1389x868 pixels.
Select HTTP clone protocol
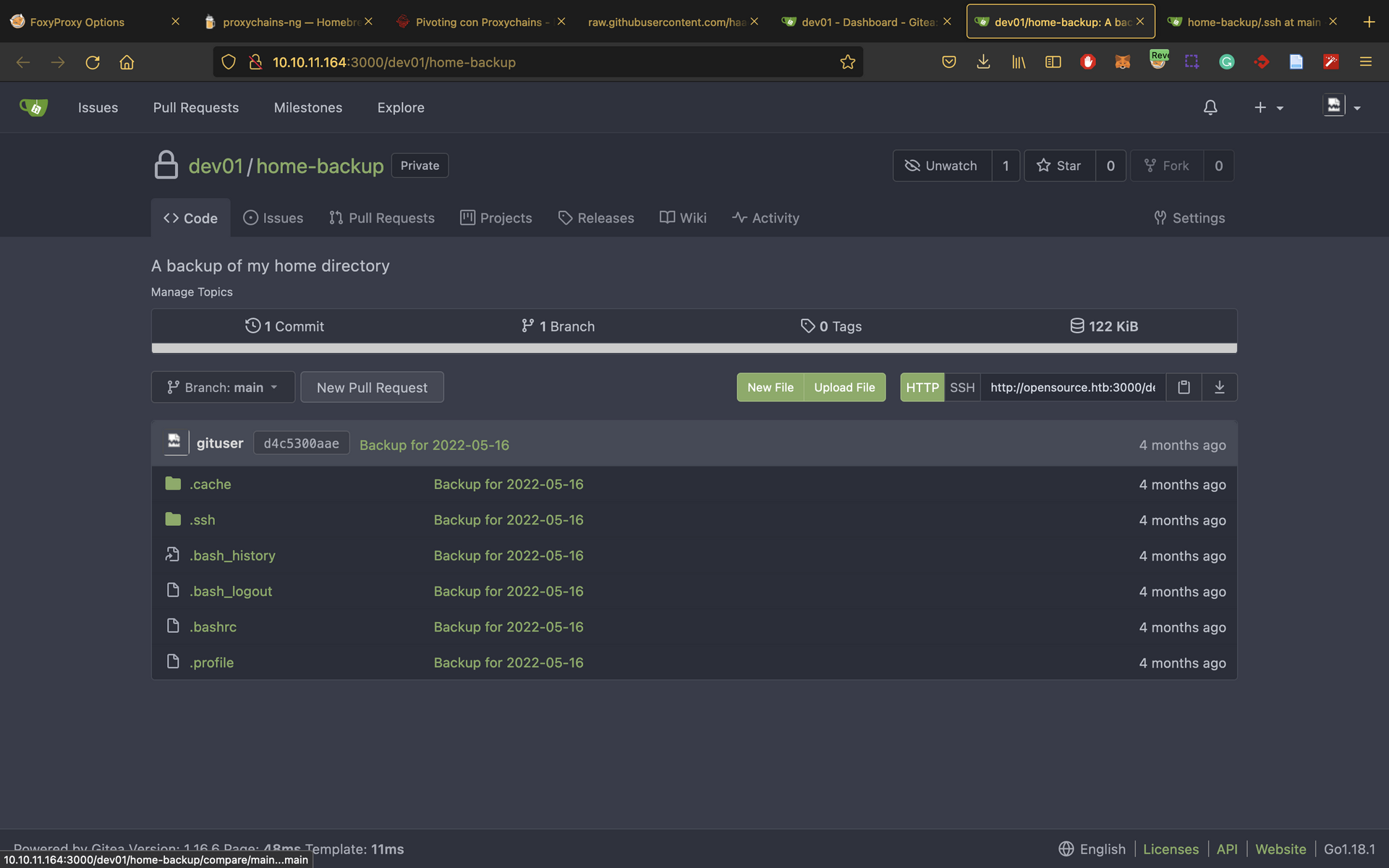click(922, 387)
